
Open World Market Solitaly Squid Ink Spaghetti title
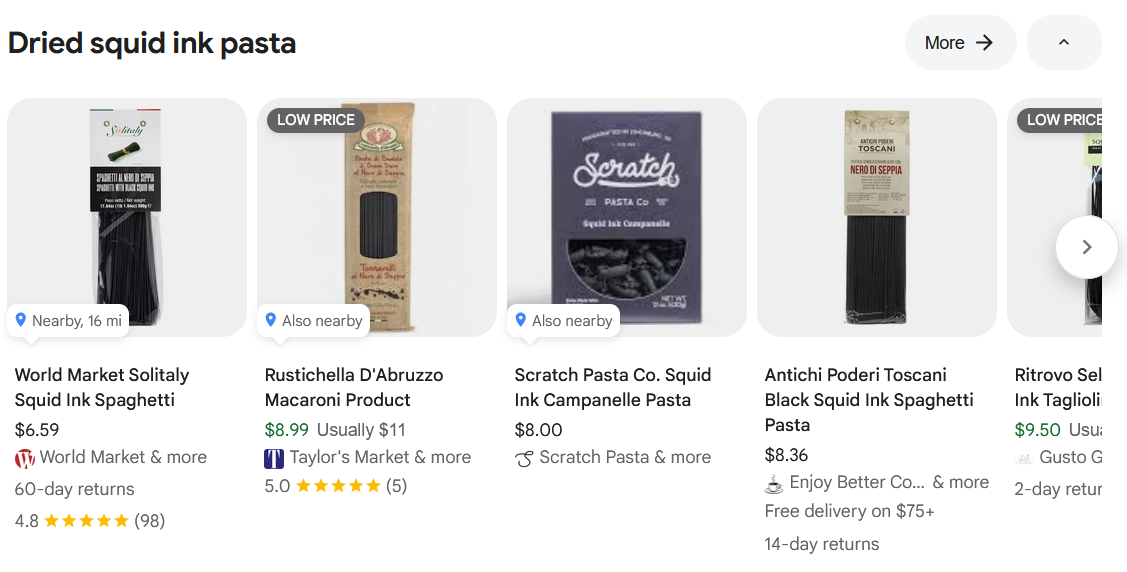102,387
